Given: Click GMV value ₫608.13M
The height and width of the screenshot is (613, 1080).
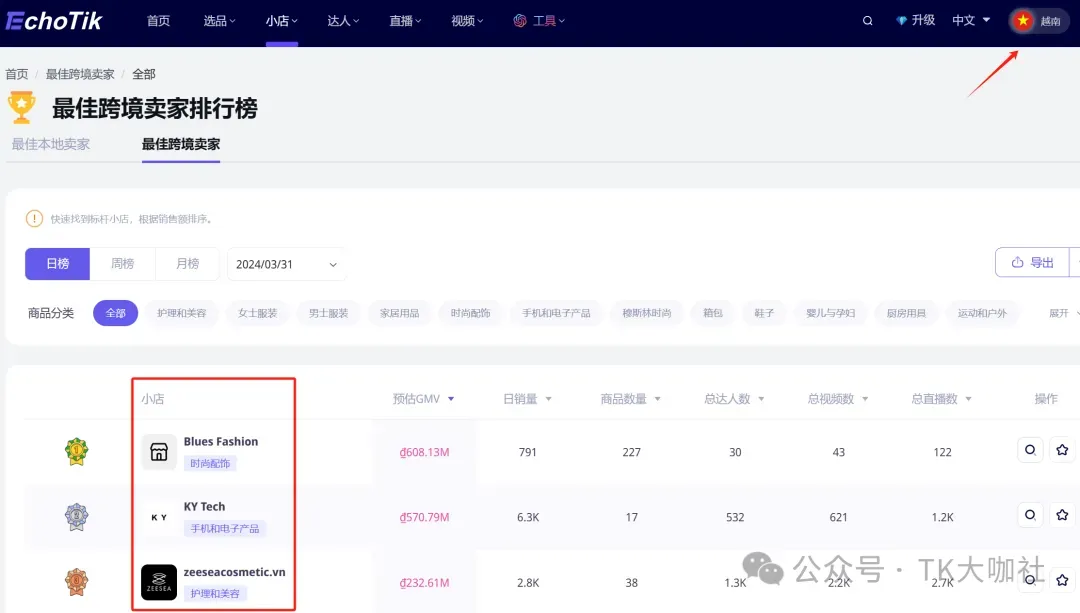Looking at the screenshot, I should click(x=424, y=452).
